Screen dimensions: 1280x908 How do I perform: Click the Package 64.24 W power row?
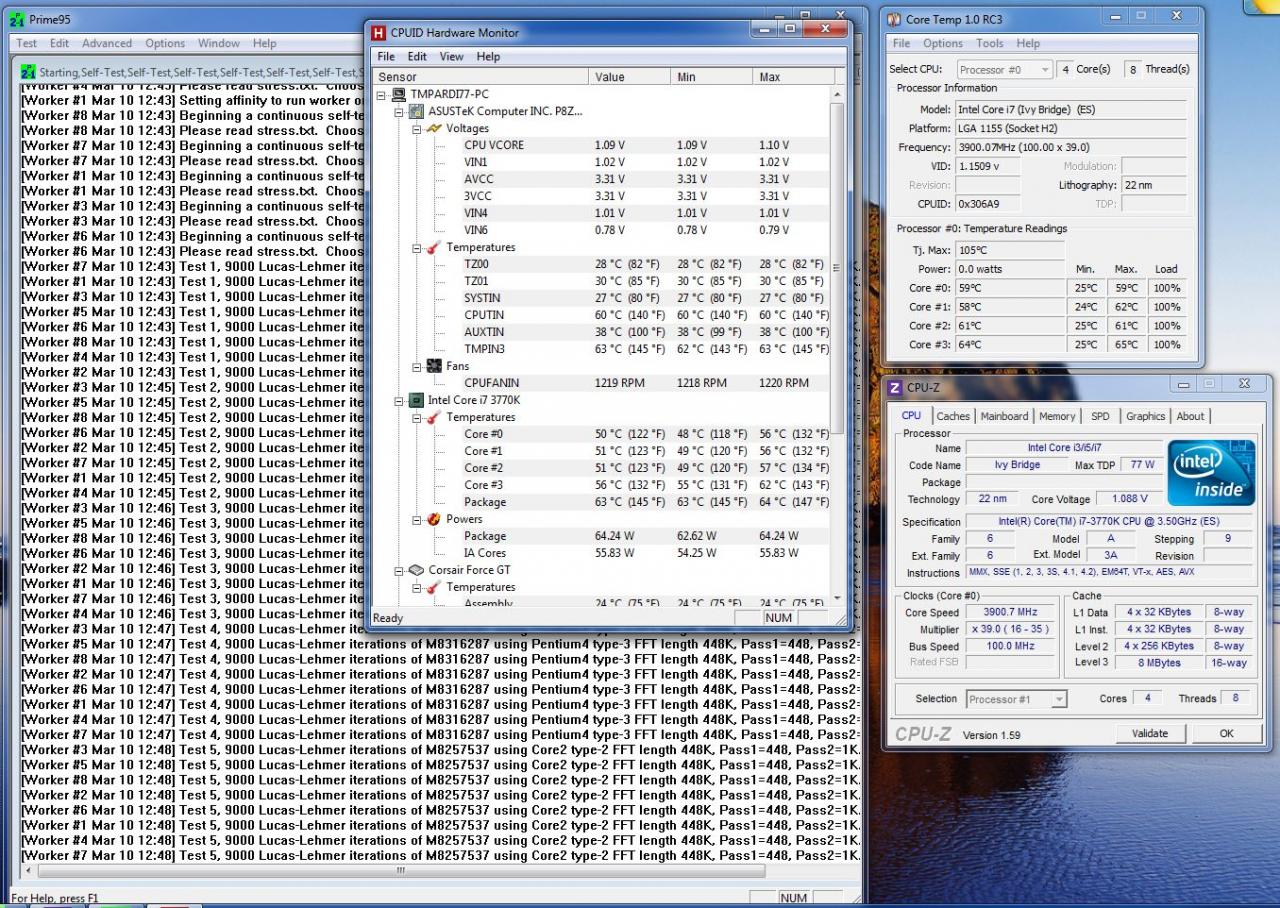coord(602,536)
